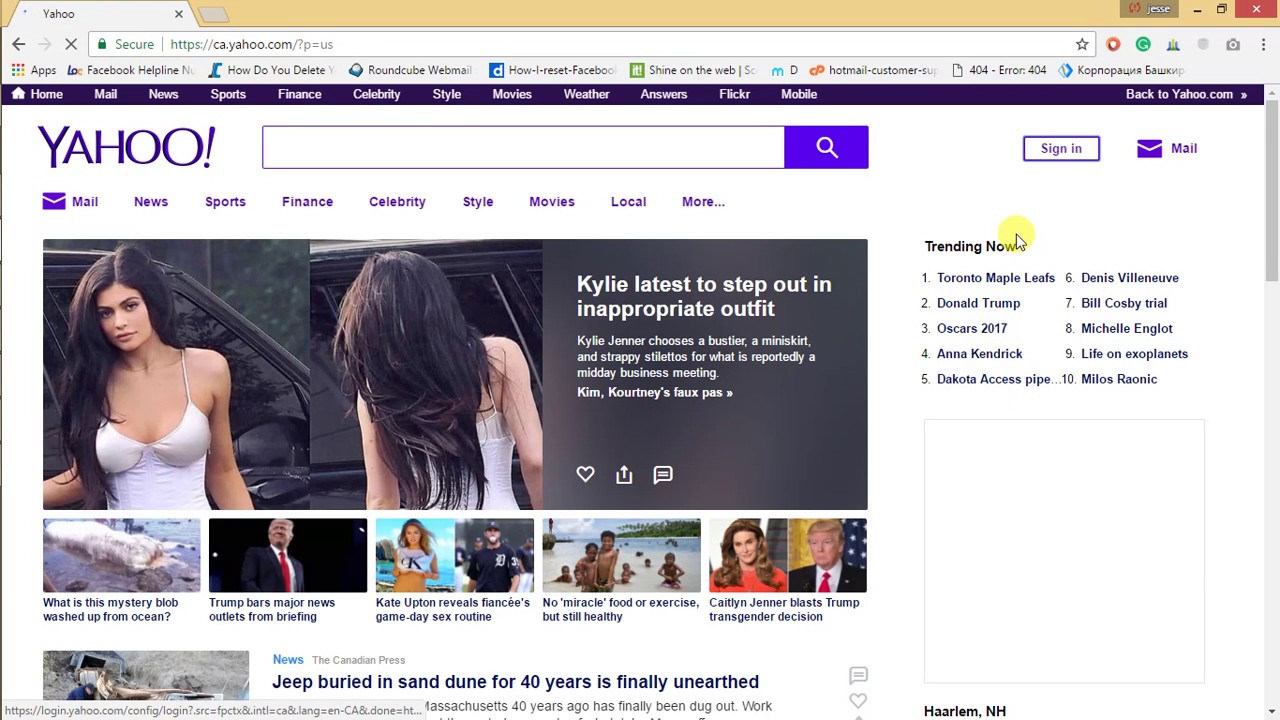Open Oscars 2017 trending topic
The height and width of the screenshot is (720, 1280).
click(x=972, y=328)
